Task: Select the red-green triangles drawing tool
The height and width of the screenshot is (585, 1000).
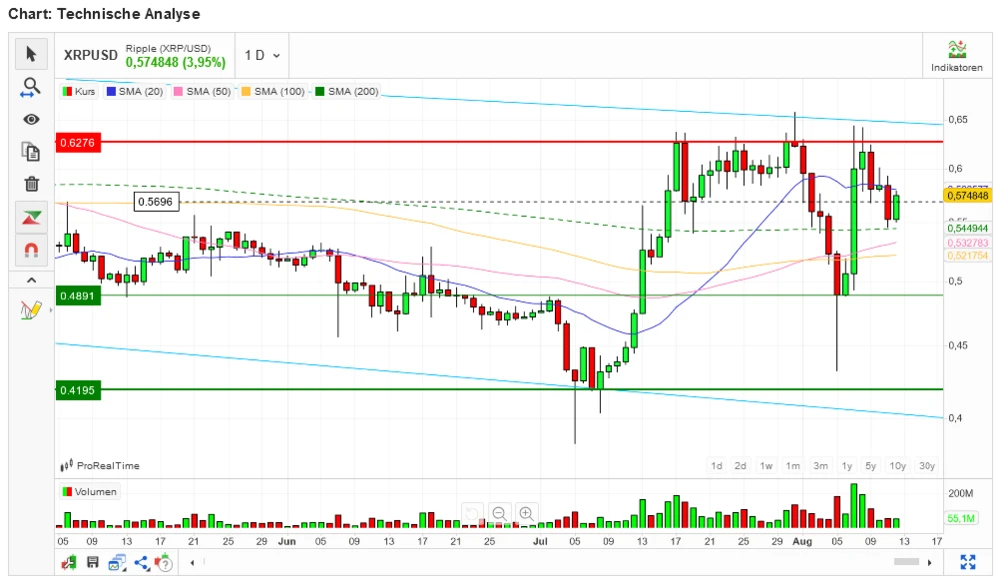Action: click(x=31, y=218)
